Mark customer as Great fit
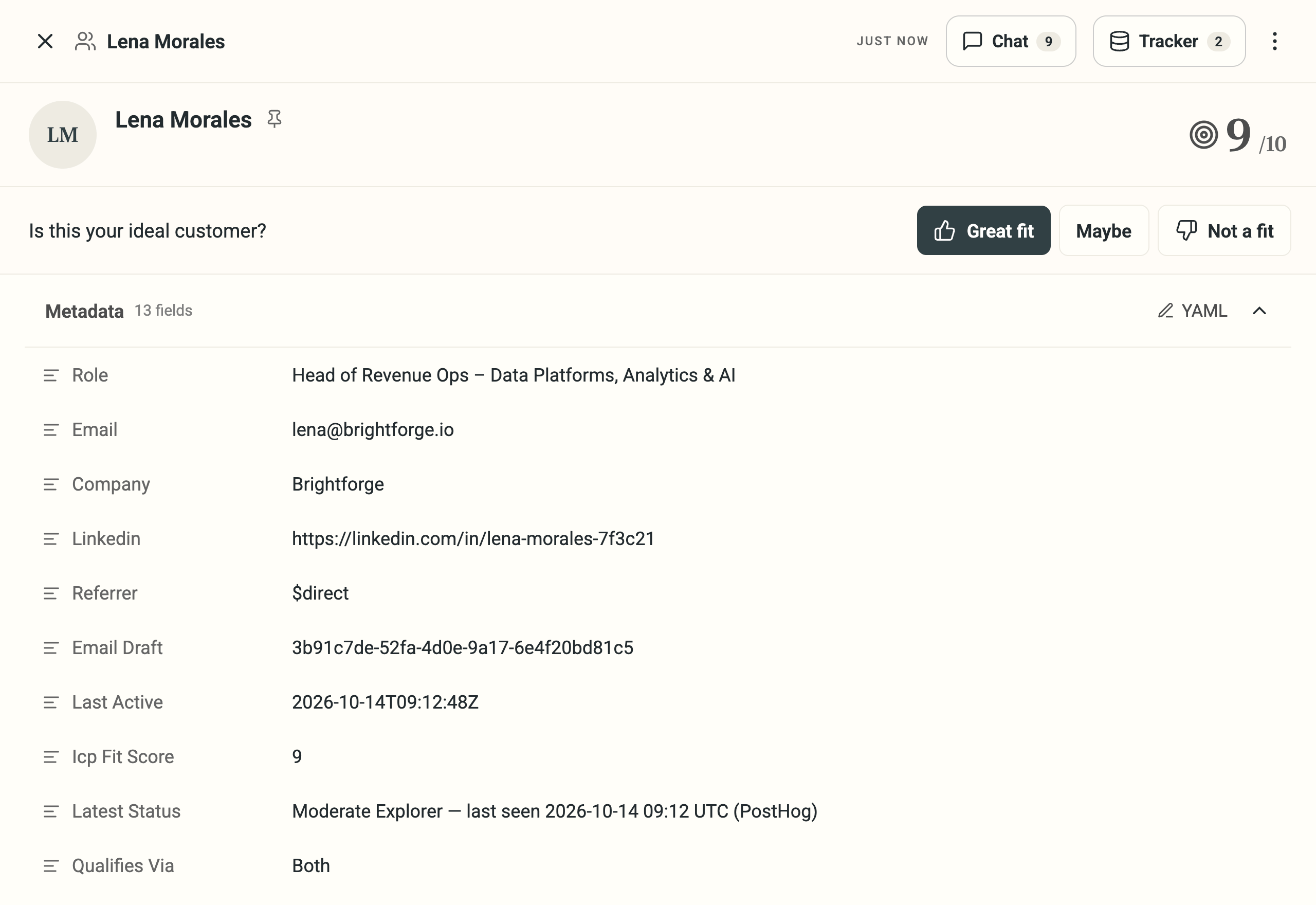 (983, 231)
